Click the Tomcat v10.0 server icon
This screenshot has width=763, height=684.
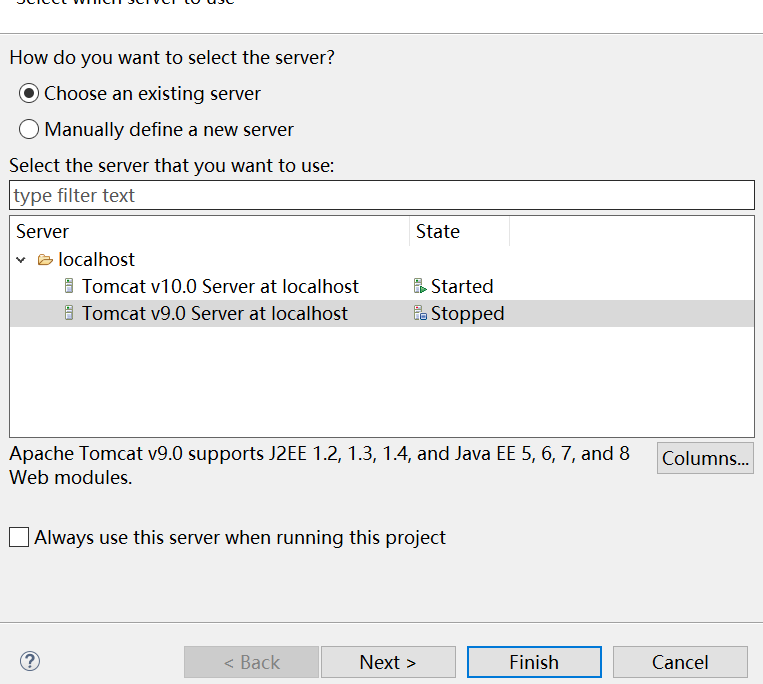click(69, 286)
